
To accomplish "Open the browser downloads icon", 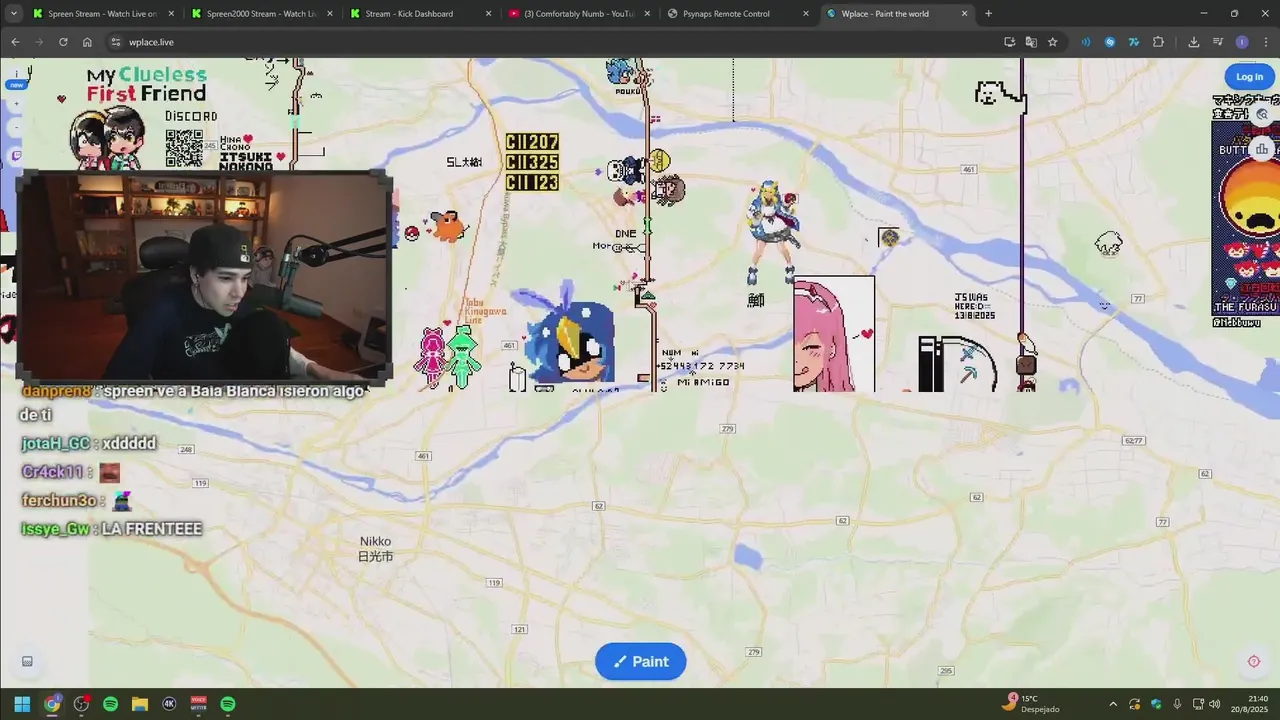I will (1193, 42).
